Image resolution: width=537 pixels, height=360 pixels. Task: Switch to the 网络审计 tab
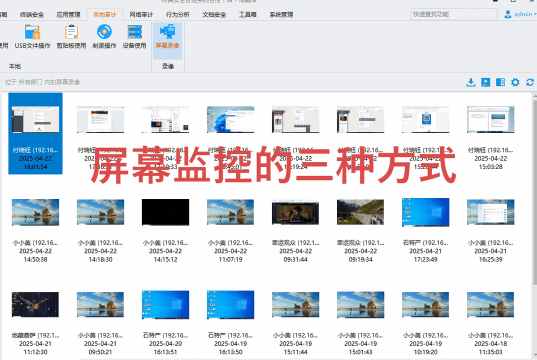click(x=141, y=14)
